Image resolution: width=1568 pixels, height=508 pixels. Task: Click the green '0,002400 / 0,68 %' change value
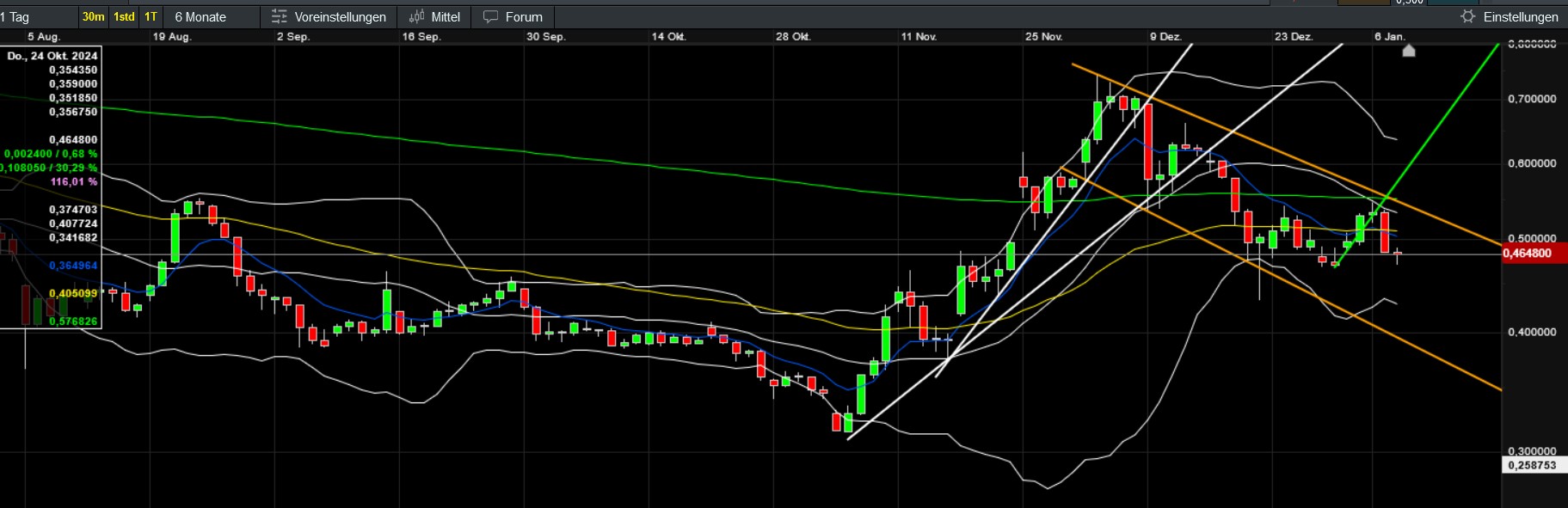coord(51,154)
